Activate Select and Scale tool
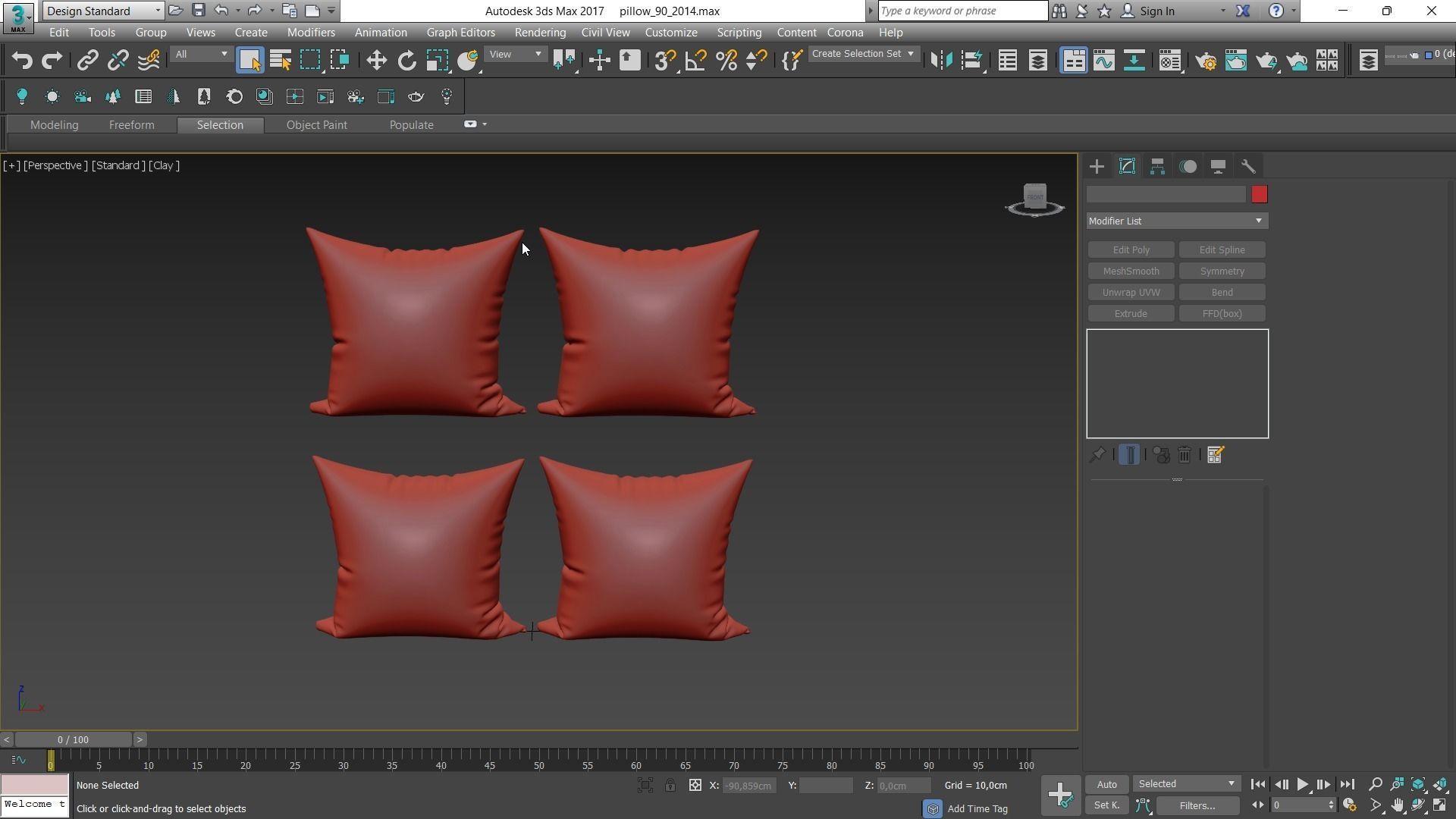Image resolution: width=1456 pixels, height=819 pixels. pyautogui.click(x=438, y=61)
